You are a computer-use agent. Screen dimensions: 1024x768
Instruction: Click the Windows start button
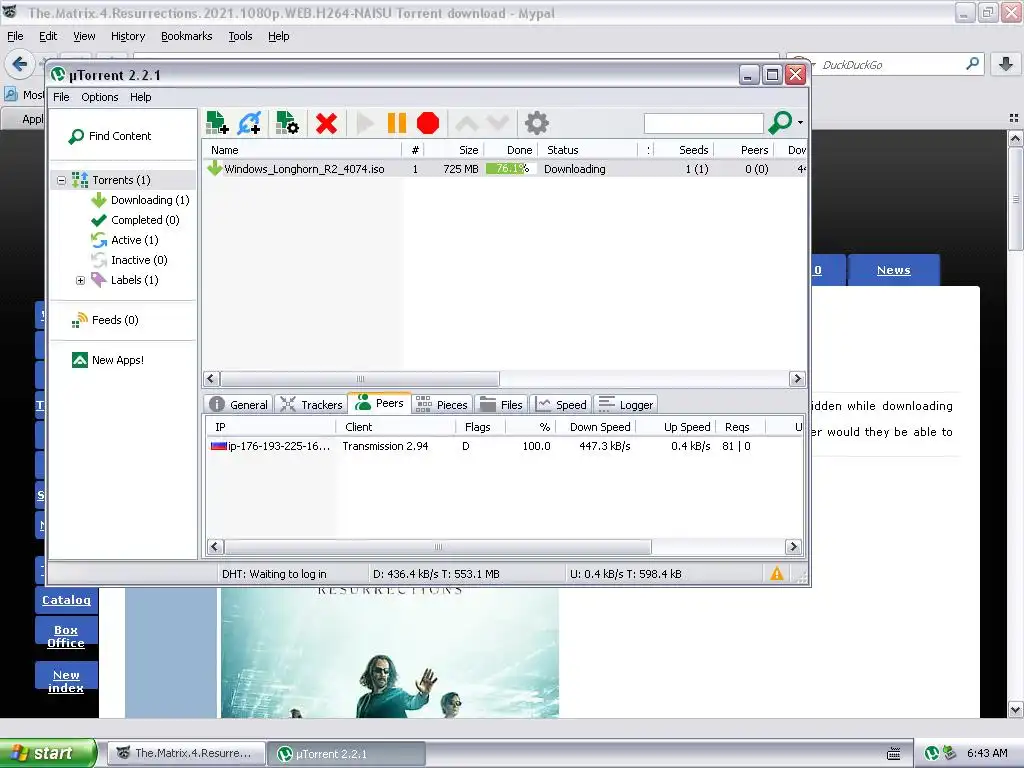click(x=48, y=753)
